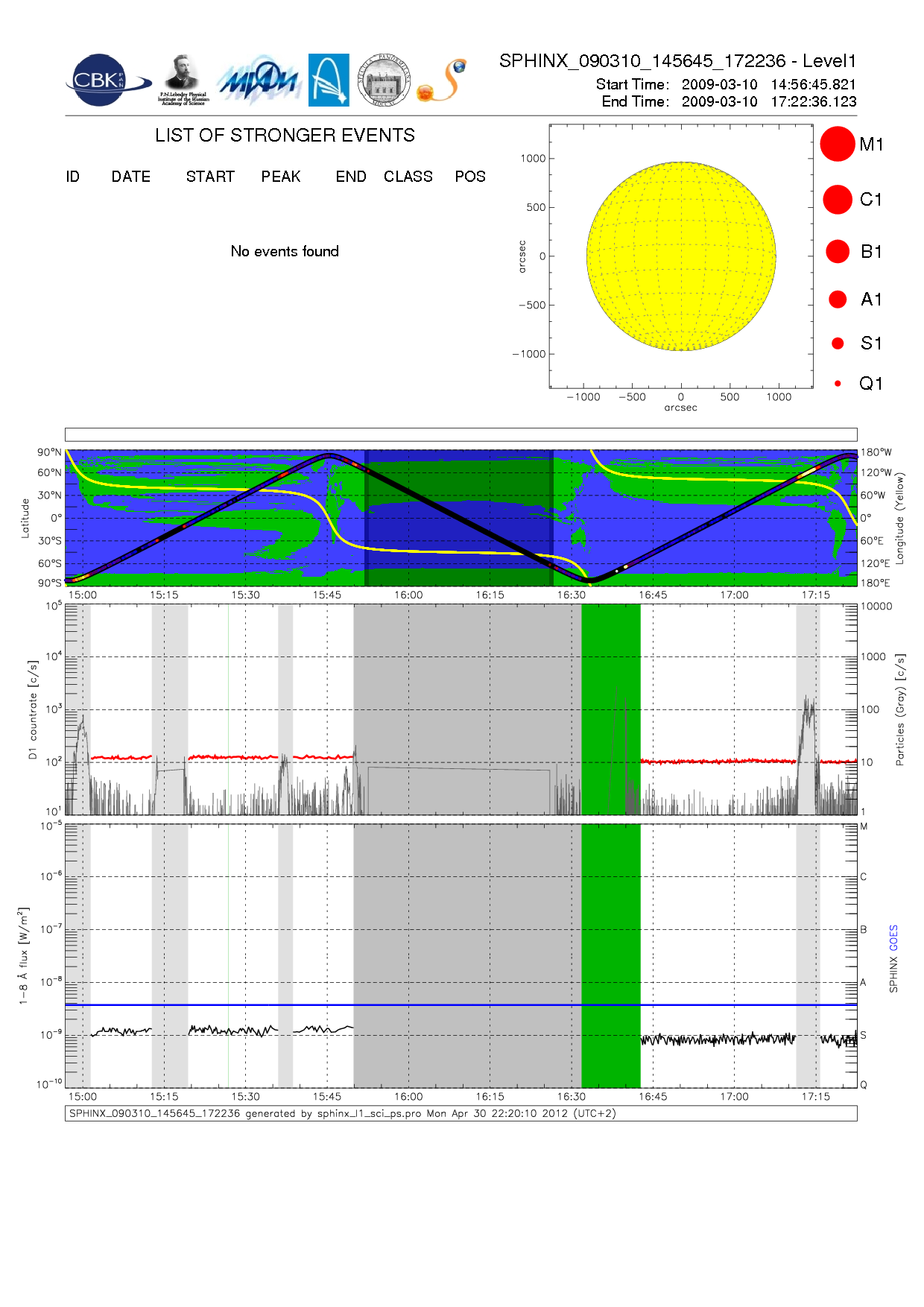
Task: Click the footer text with the generation info
Action: (343, 1113)
